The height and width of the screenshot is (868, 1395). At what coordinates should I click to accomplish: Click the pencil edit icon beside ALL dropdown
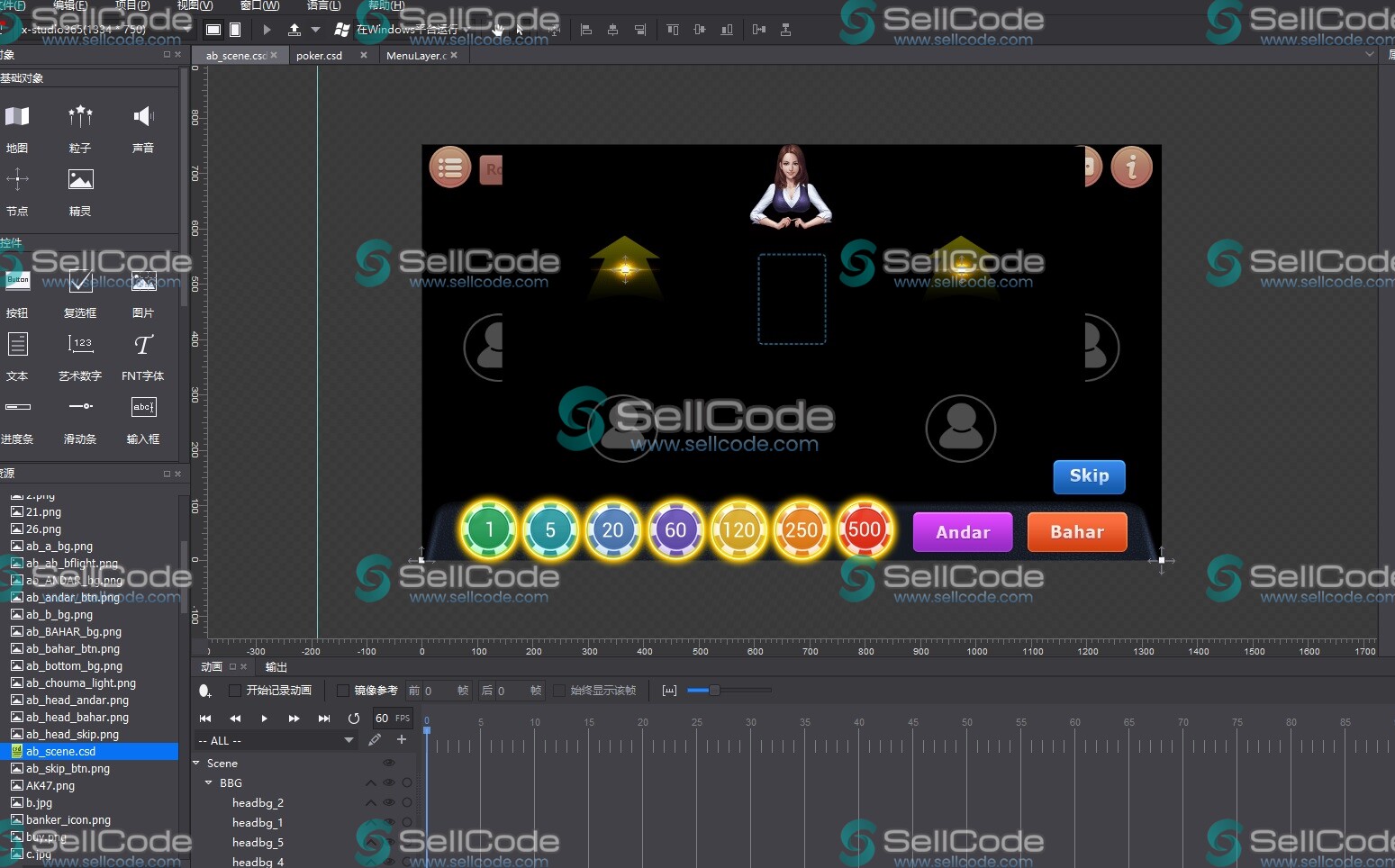pyautogui.click(x=375, y=740)
